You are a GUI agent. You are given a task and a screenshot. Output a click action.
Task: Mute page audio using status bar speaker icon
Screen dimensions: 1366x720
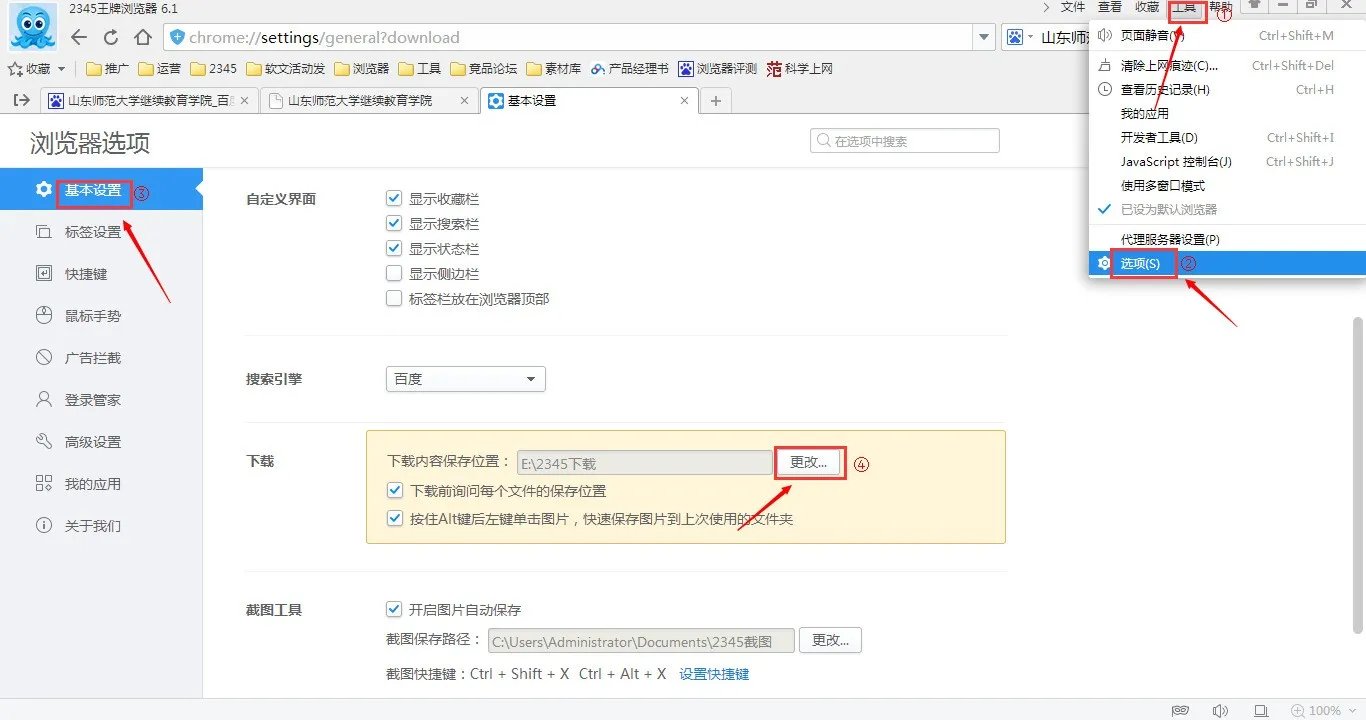pyautogui.click(x=1220, y=708)
